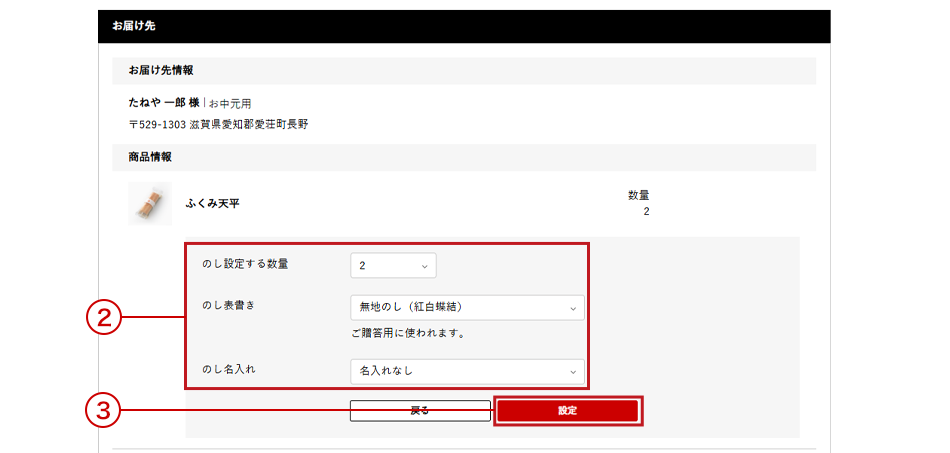Click the ふくみ天平 product thumbnail image
The width and height of the screenshot is (950, 453).
point(149,203)
